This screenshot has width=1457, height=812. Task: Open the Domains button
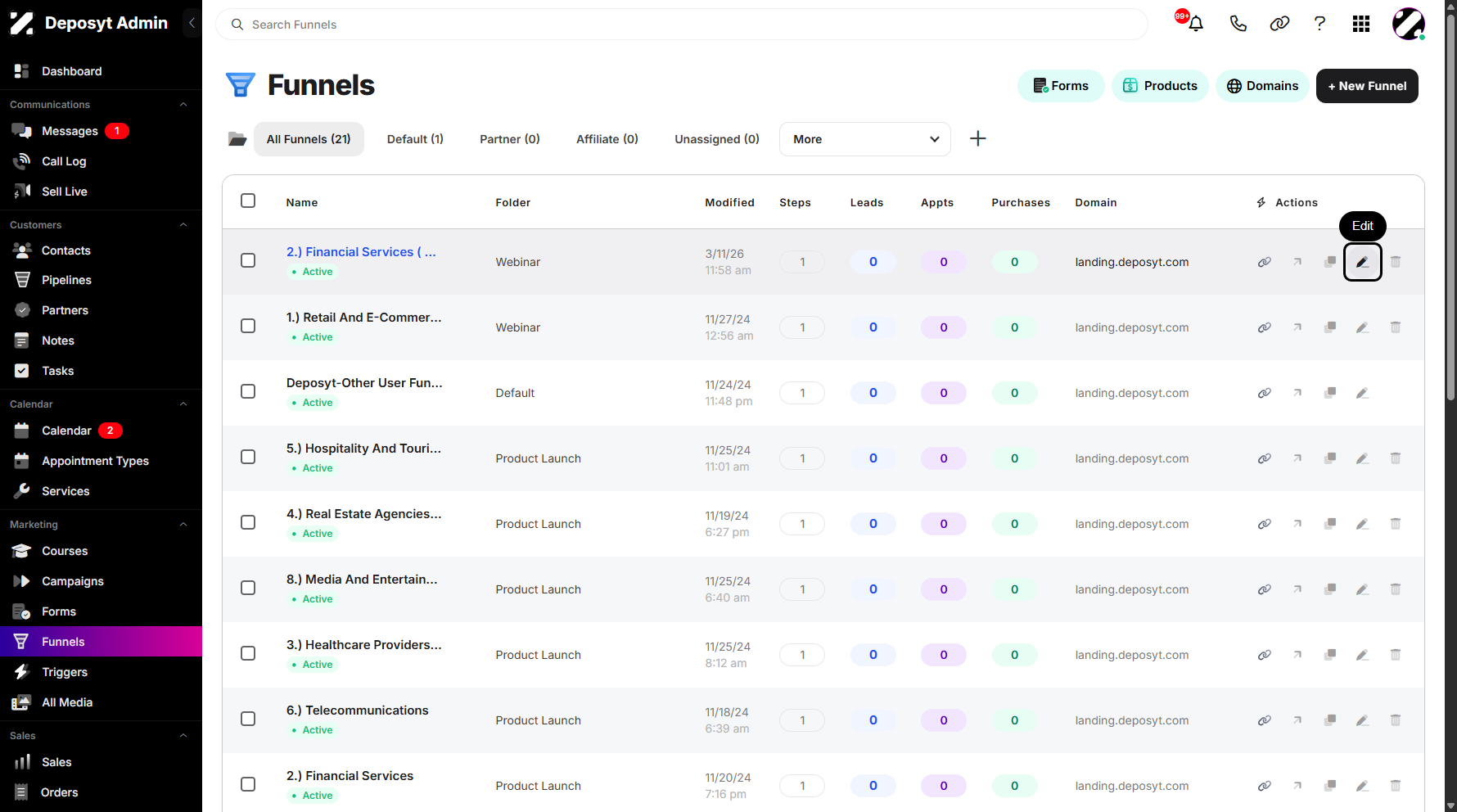1262,86
